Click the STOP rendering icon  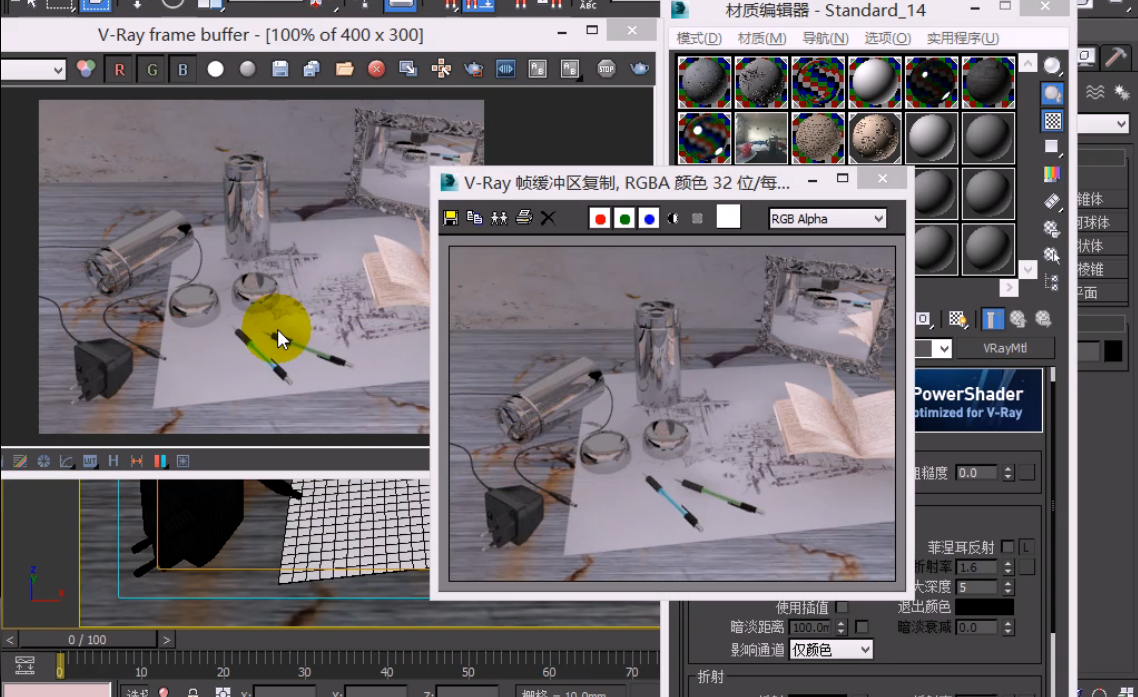[606, 69]
